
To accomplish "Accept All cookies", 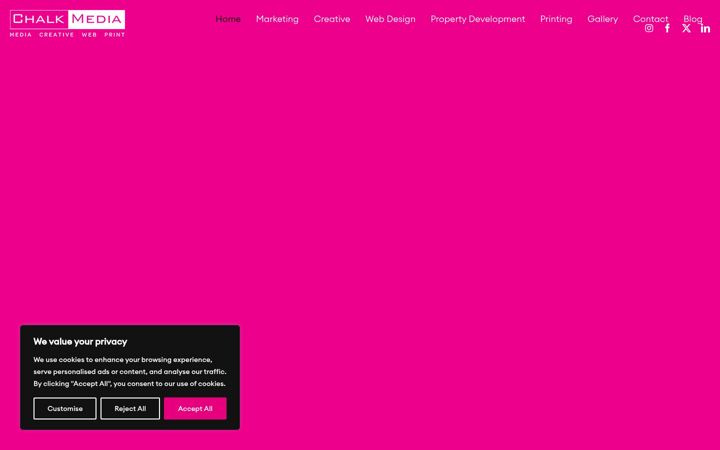I will click(195, 408).
